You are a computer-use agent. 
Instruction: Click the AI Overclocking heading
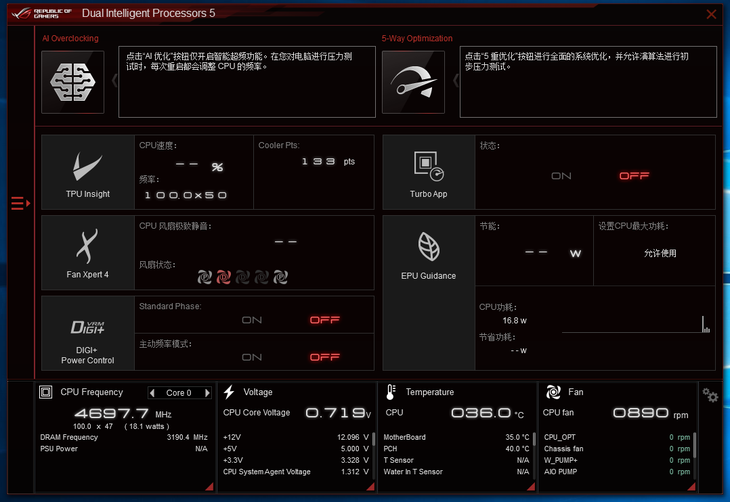tap(70, 38)
